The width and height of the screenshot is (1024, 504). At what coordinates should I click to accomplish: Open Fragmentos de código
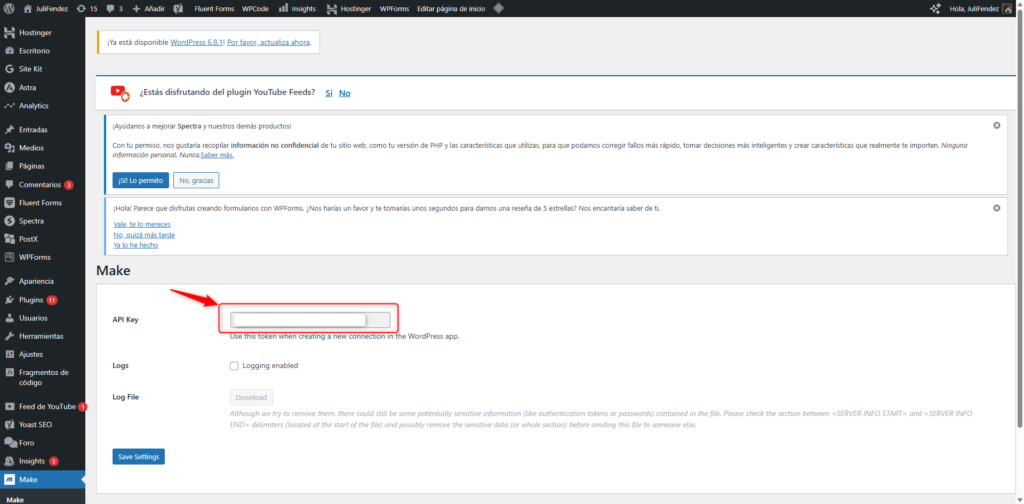42,377
